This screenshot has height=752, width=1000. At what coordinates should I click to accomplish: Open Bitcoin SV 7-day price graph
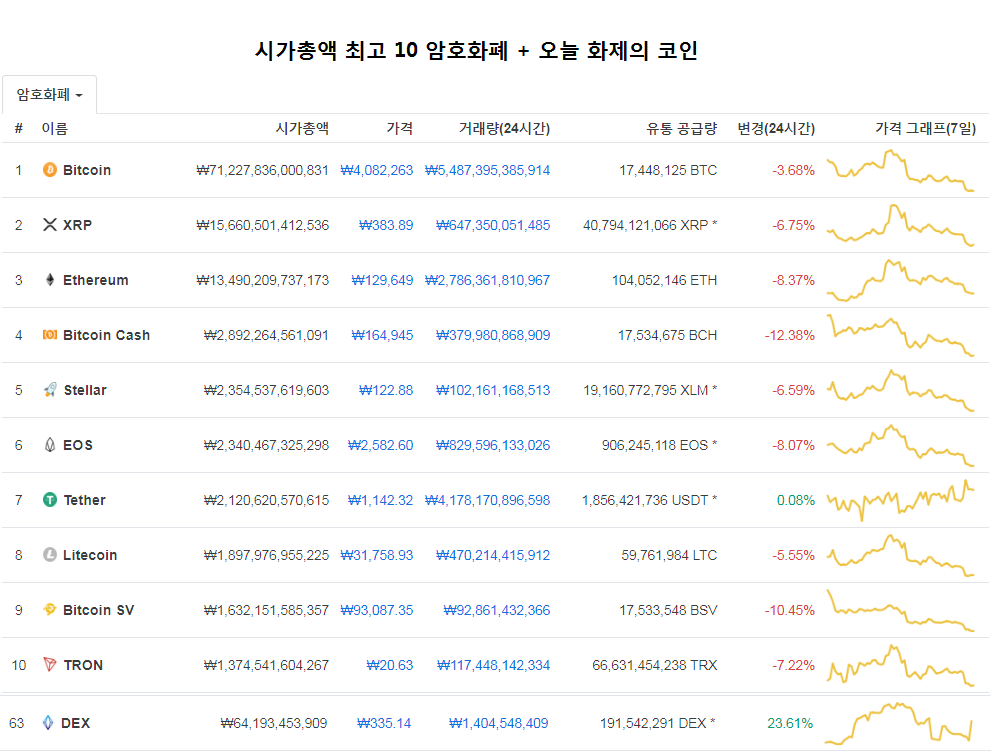pyautogui.click(x=901, y=610)
